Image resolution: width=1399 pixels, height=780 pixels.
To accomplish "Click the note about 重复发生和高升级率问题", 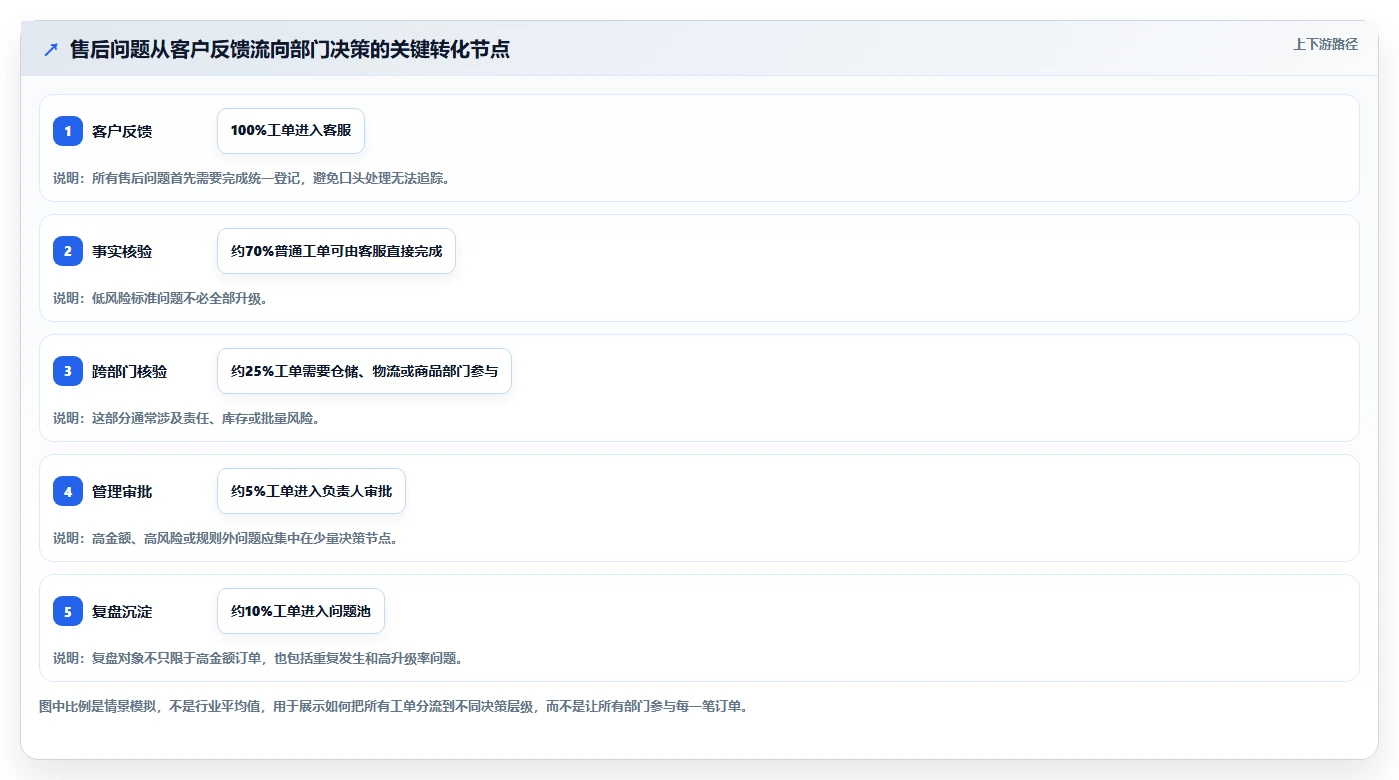I will (x=258, y=658).
